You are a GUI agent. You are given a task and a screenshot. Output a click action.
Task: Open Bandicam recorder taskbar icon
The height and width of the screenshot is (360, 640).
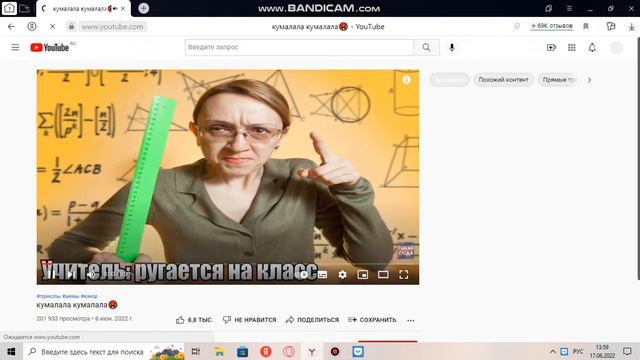[x=335, y=351]
